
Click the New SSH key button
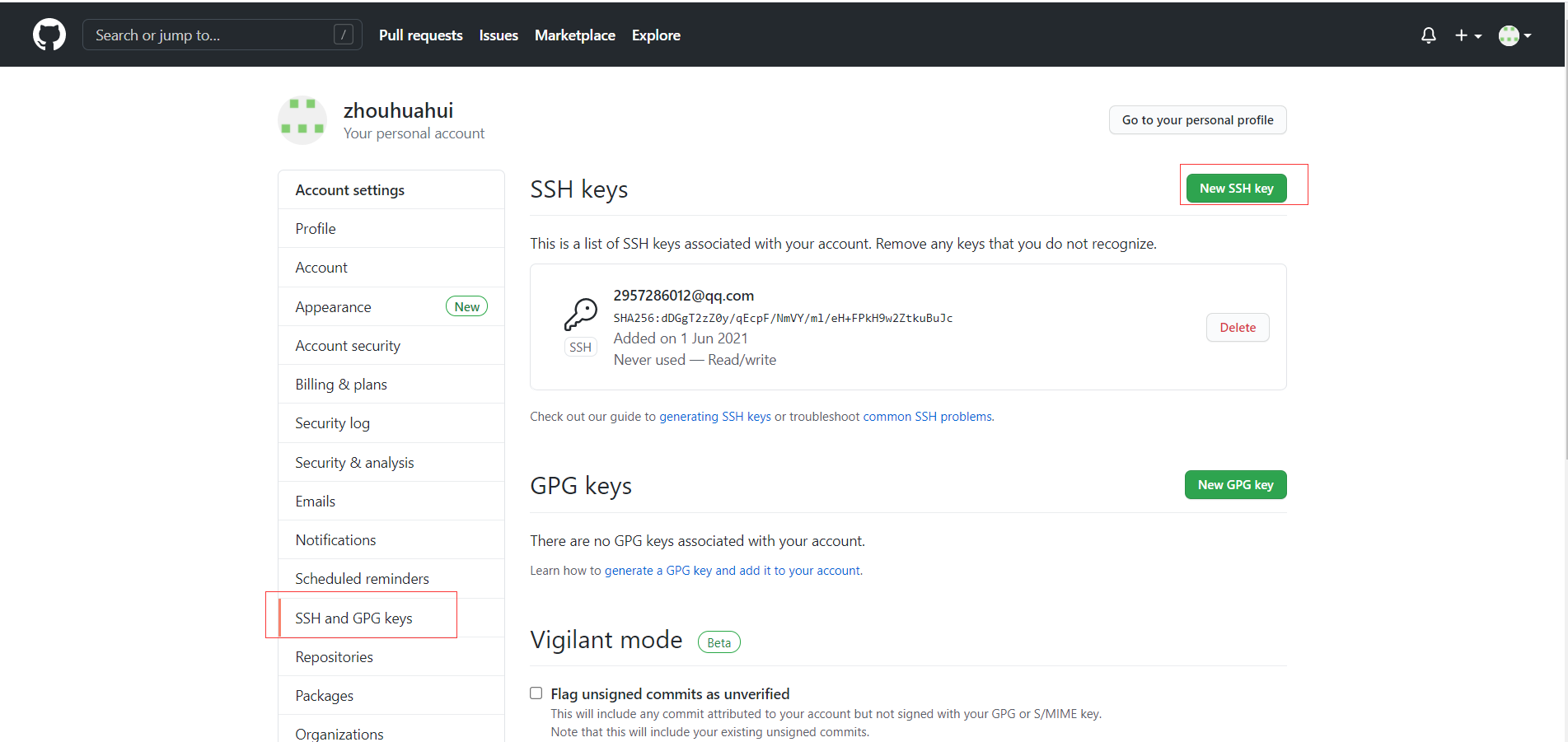click(1236, 189)
